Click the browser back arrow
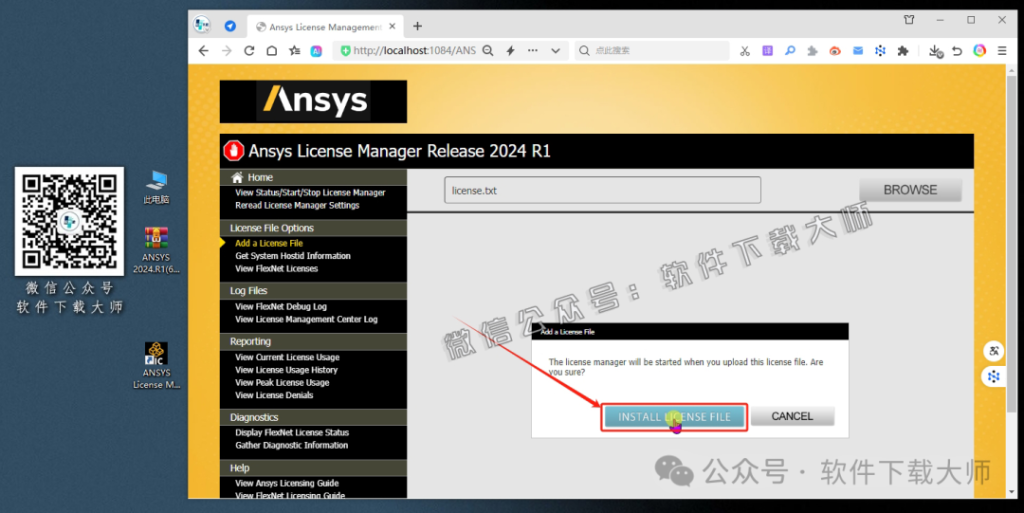The image size is (1024, 513). (x=203, y=51)
